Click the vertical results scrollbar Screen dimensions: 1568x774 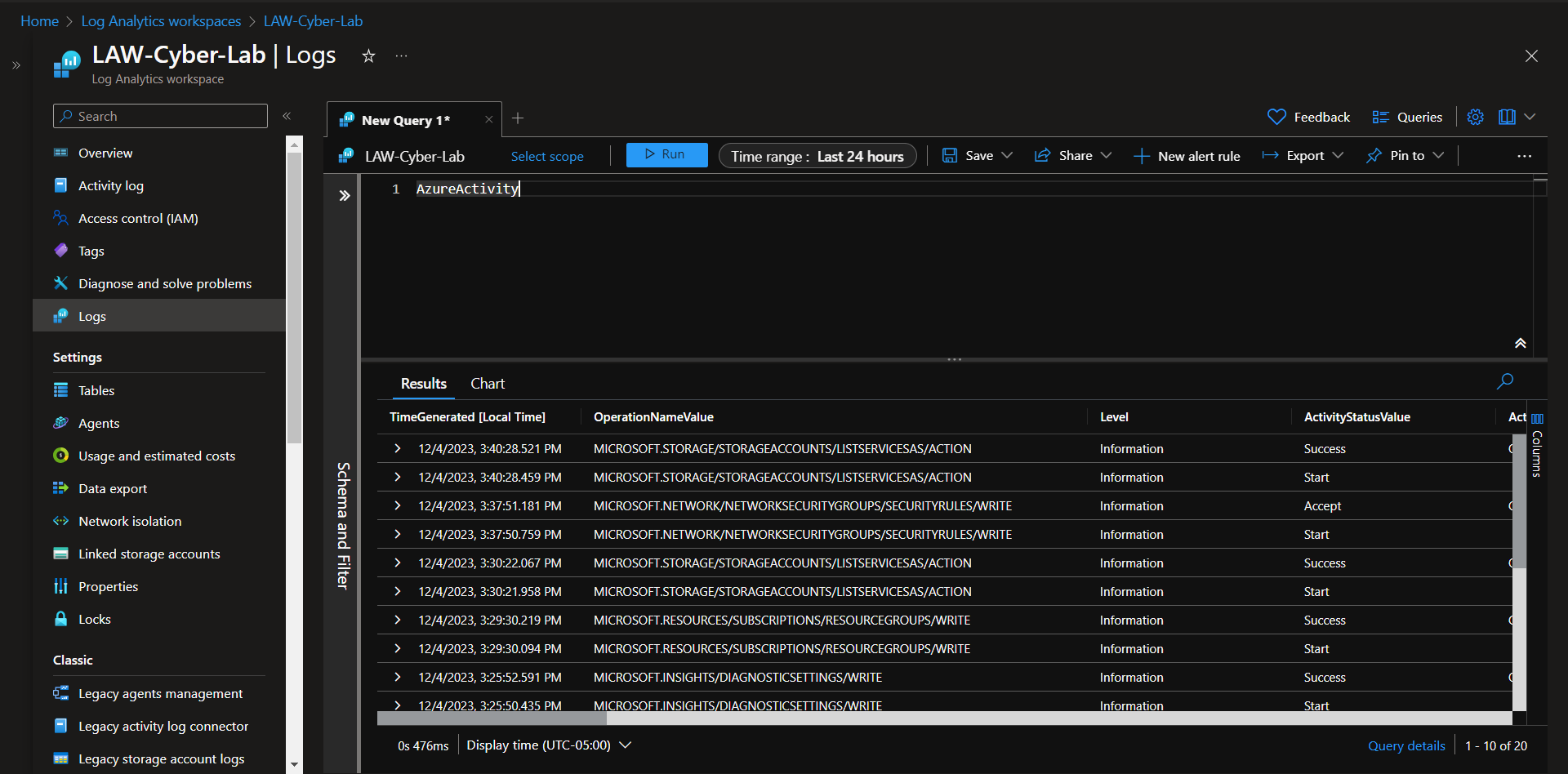coord(1519,502)
